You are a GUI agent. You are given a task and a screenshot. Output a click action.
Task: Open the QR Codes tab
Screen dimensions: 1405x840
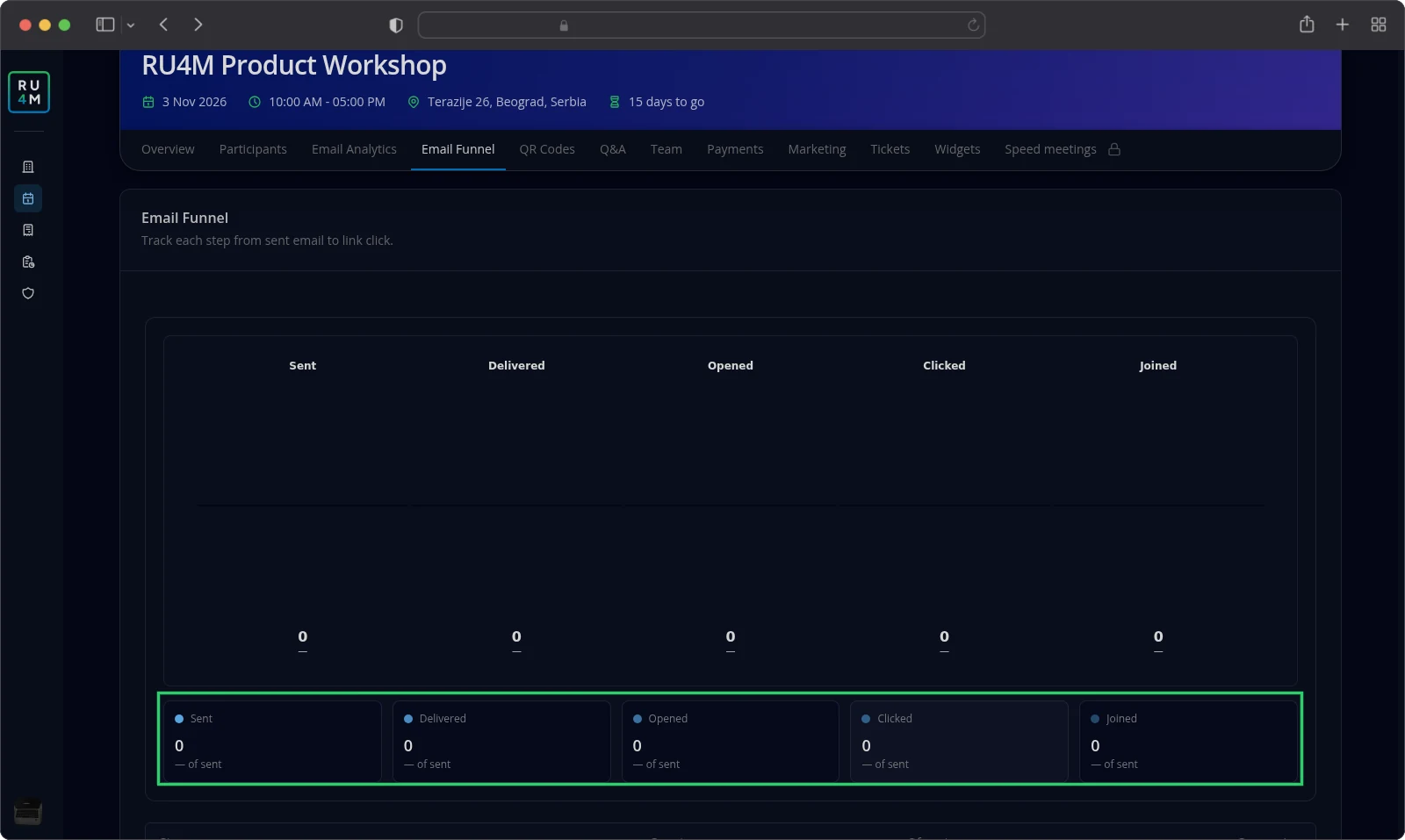coord(547,149)
